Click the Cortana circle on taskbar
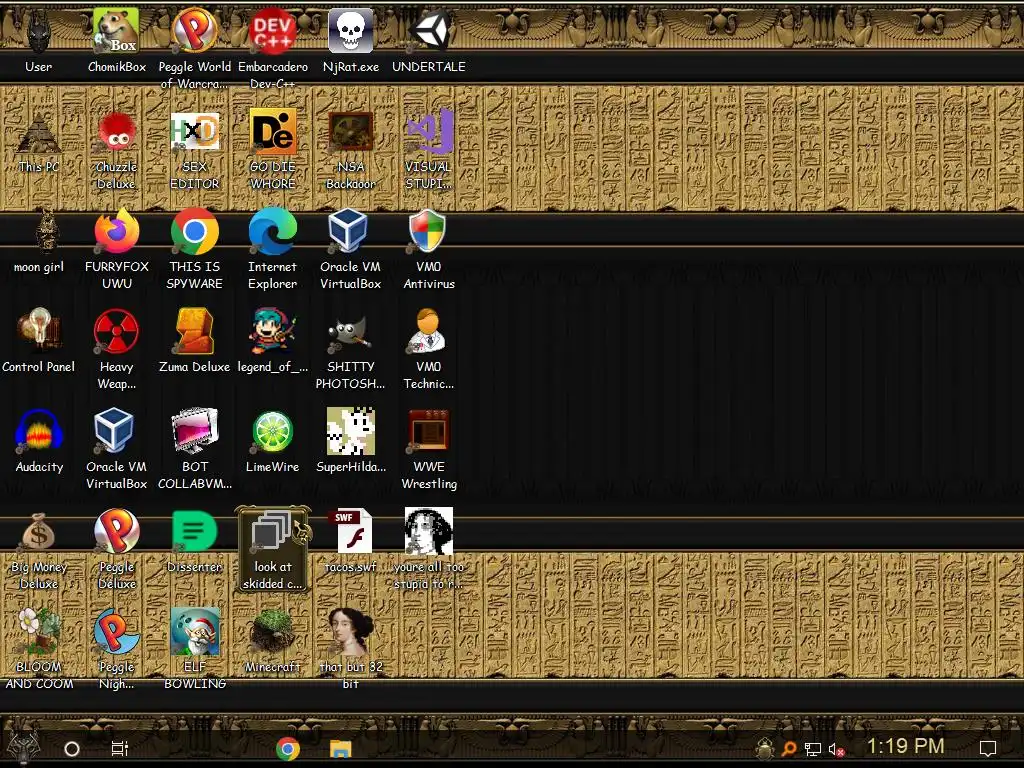The width and height of the screenshot is (1024, 768). point(72,748)
